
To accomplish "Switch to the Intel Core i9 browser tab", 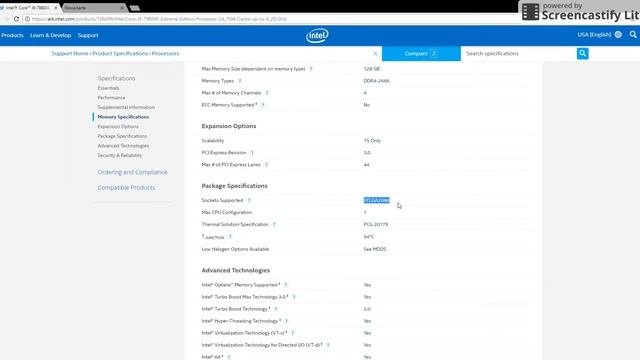I will click(x=29, y=8).
